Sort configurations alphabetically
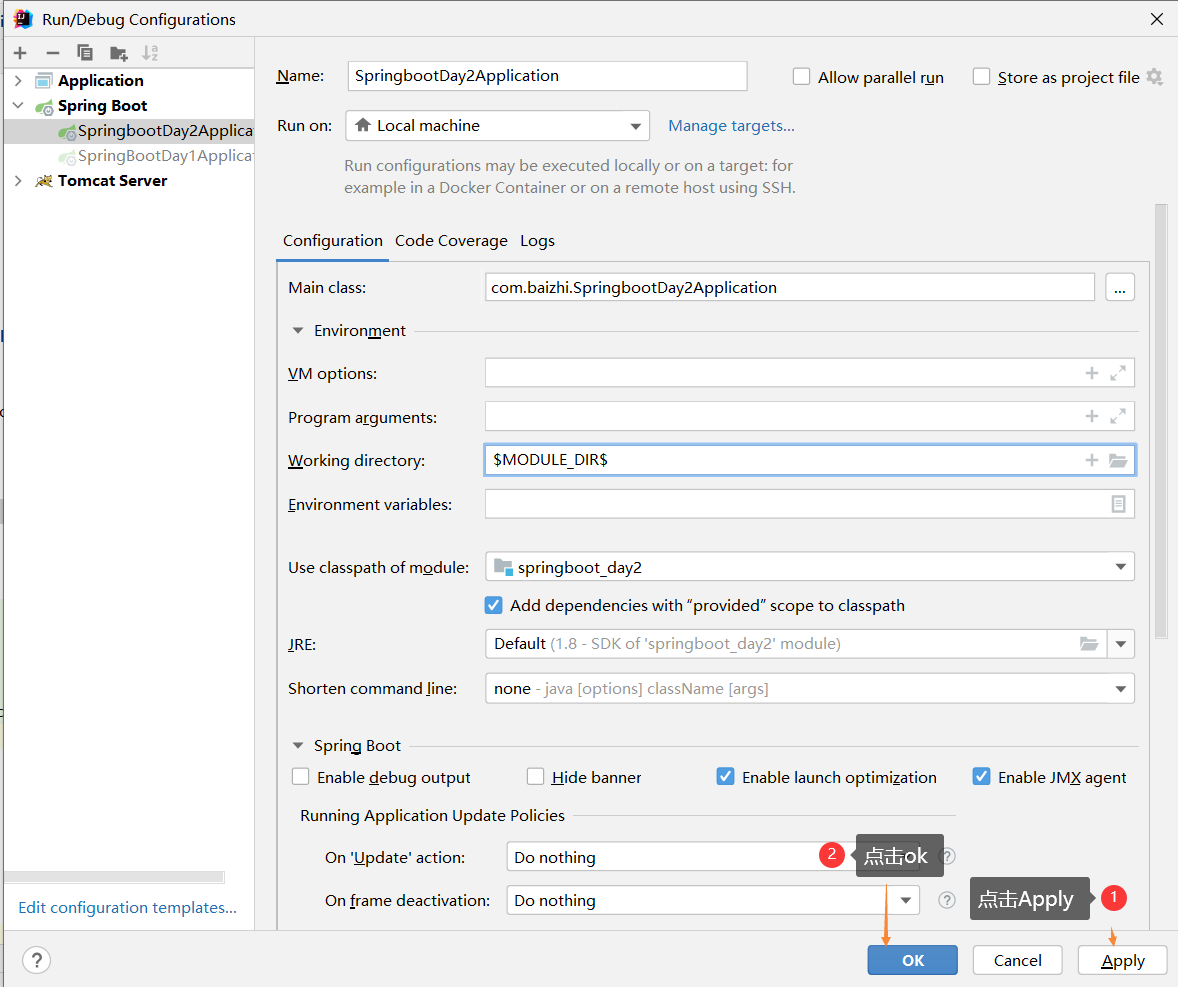Image resolution: width=1178 pixels, height=987 pixels. [150, 53]
